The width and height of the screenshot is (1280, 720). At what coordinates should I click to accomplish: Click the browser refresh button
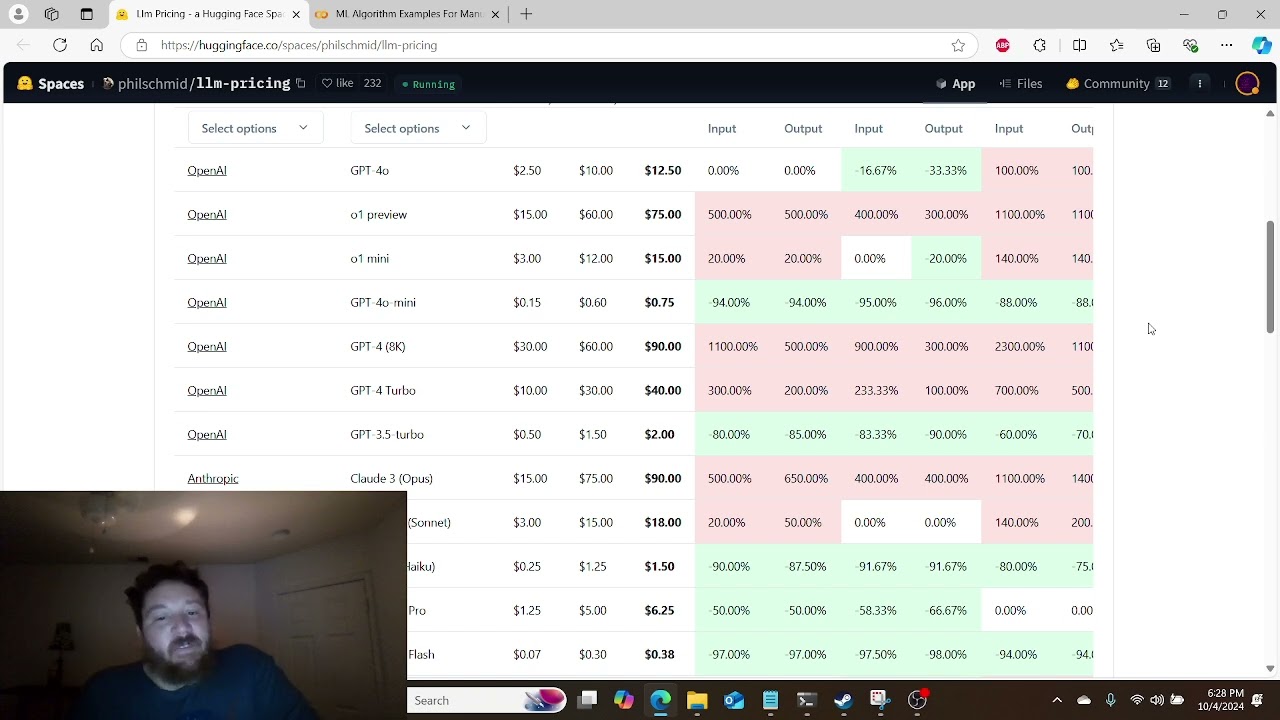pos(60,45)
